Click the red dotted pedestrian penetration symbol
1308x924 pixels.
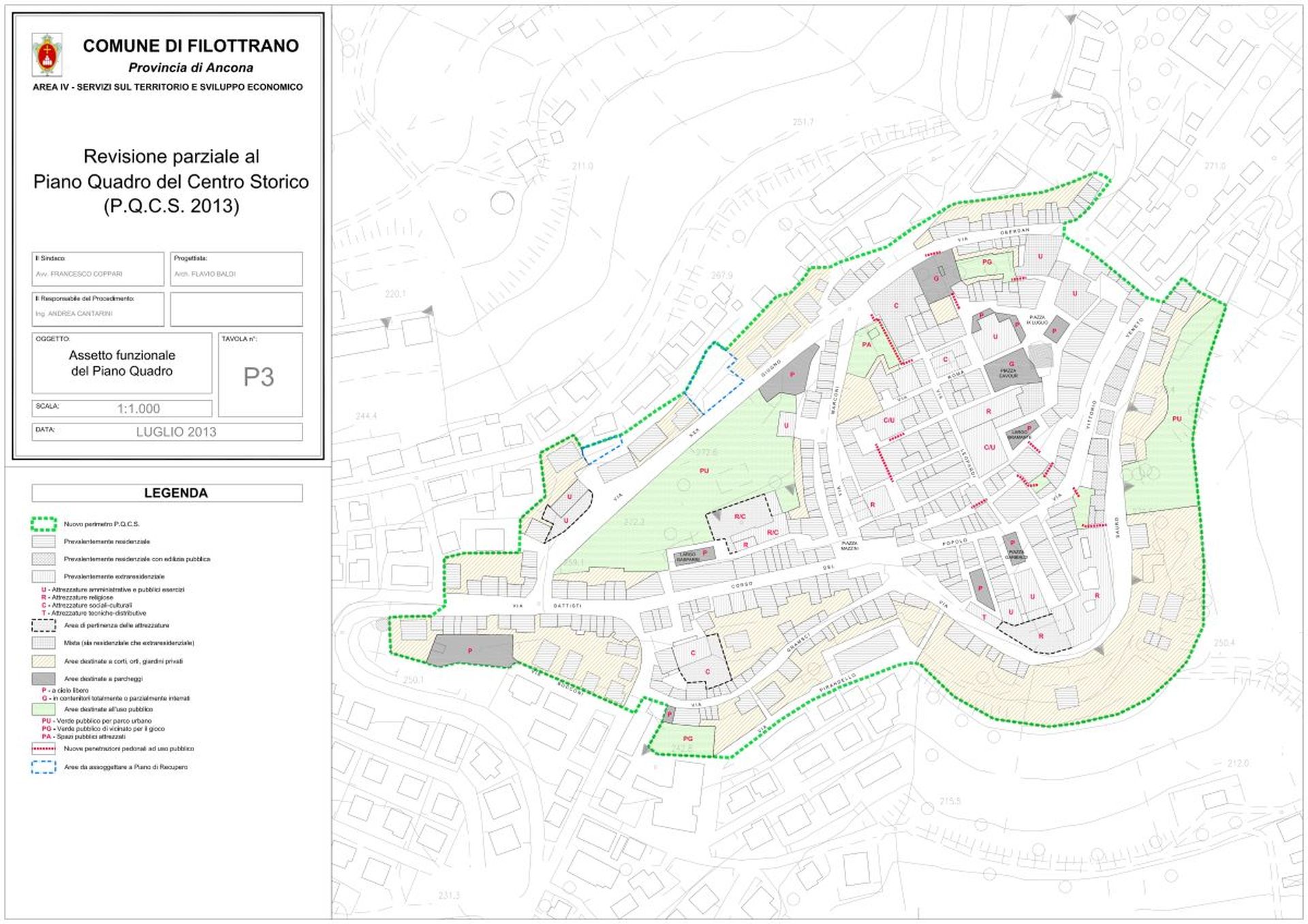[x=44, y=748]
